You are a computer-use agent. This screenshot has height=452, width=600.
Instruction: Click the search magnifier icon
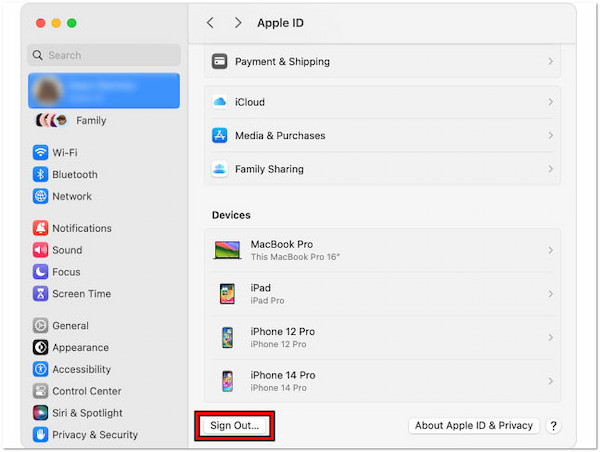[38, 55]
